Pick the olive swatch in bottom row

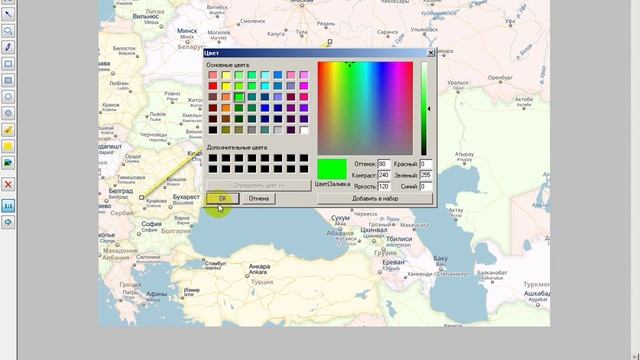pos(226,130)
